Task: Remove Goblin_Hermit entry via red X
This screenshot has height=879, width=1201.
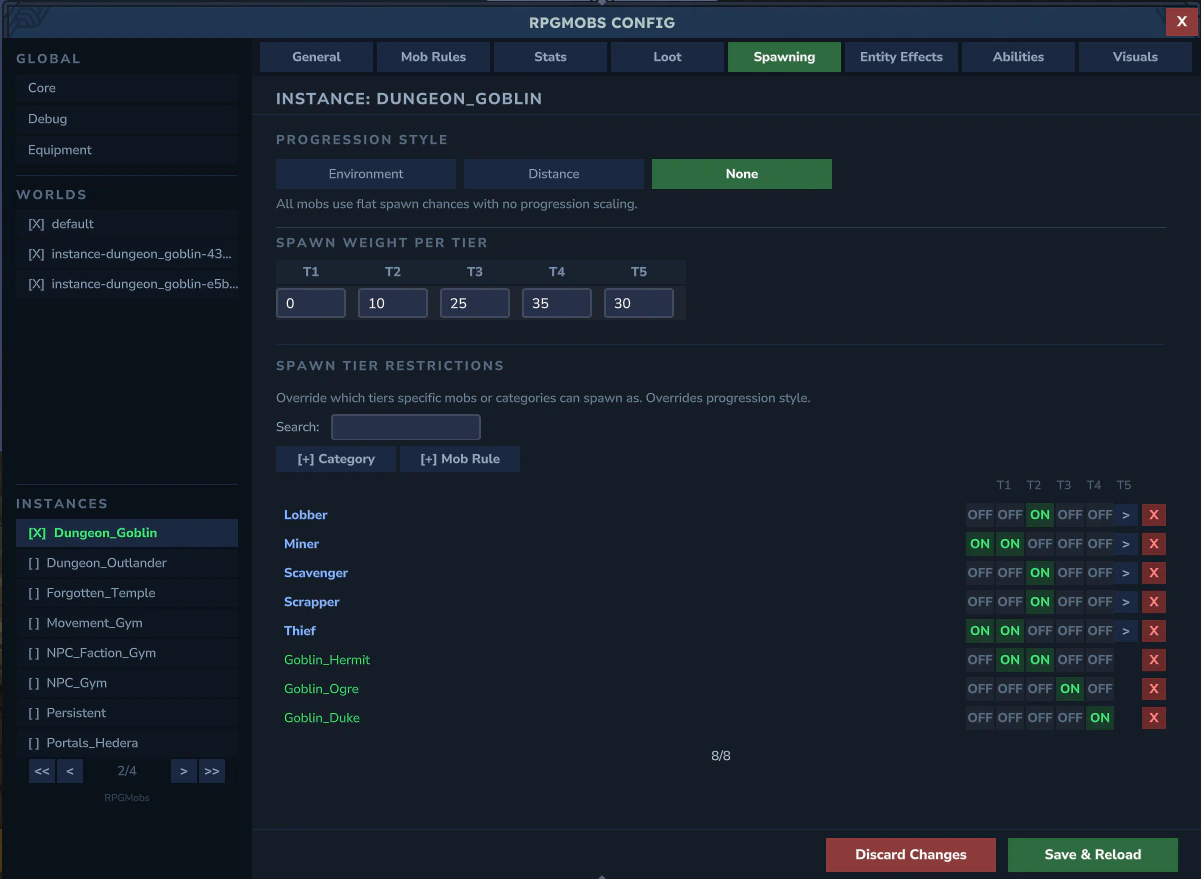Action: point(1154,659)
